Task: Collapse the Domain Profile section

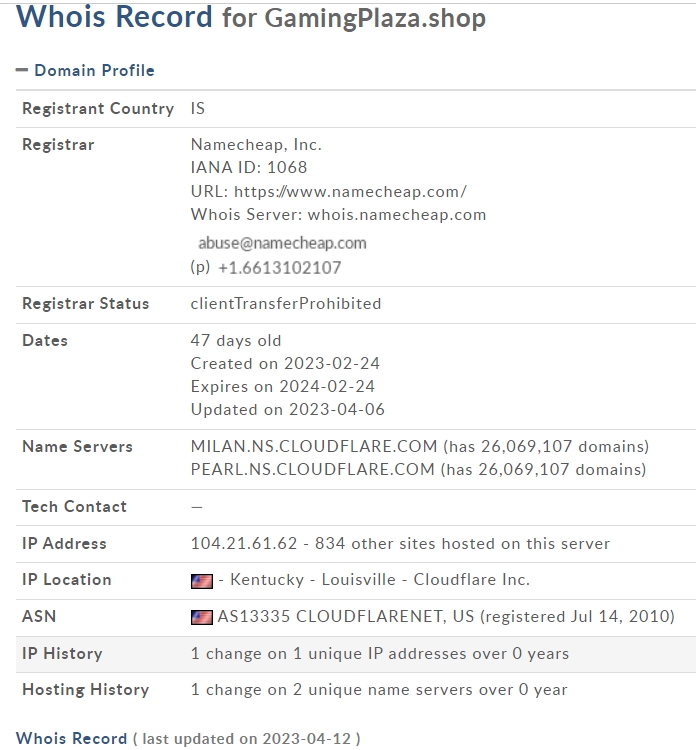Action: (x=22, y=70)
